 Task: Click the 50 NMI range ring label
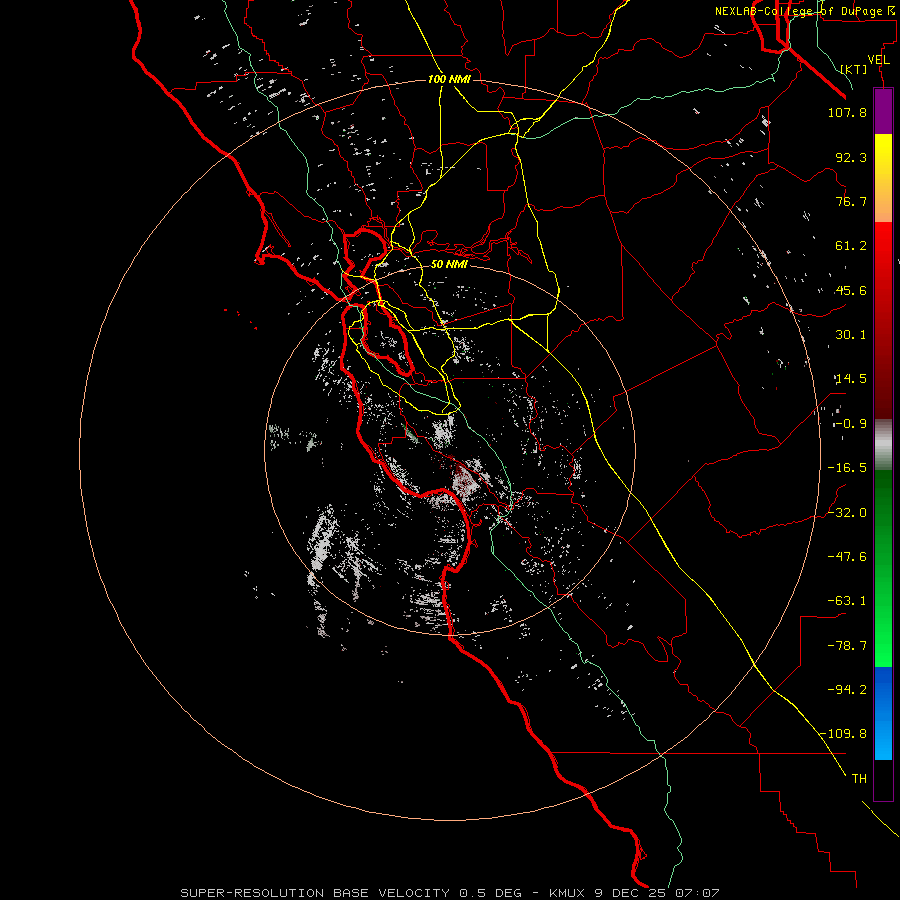point(449,264)
